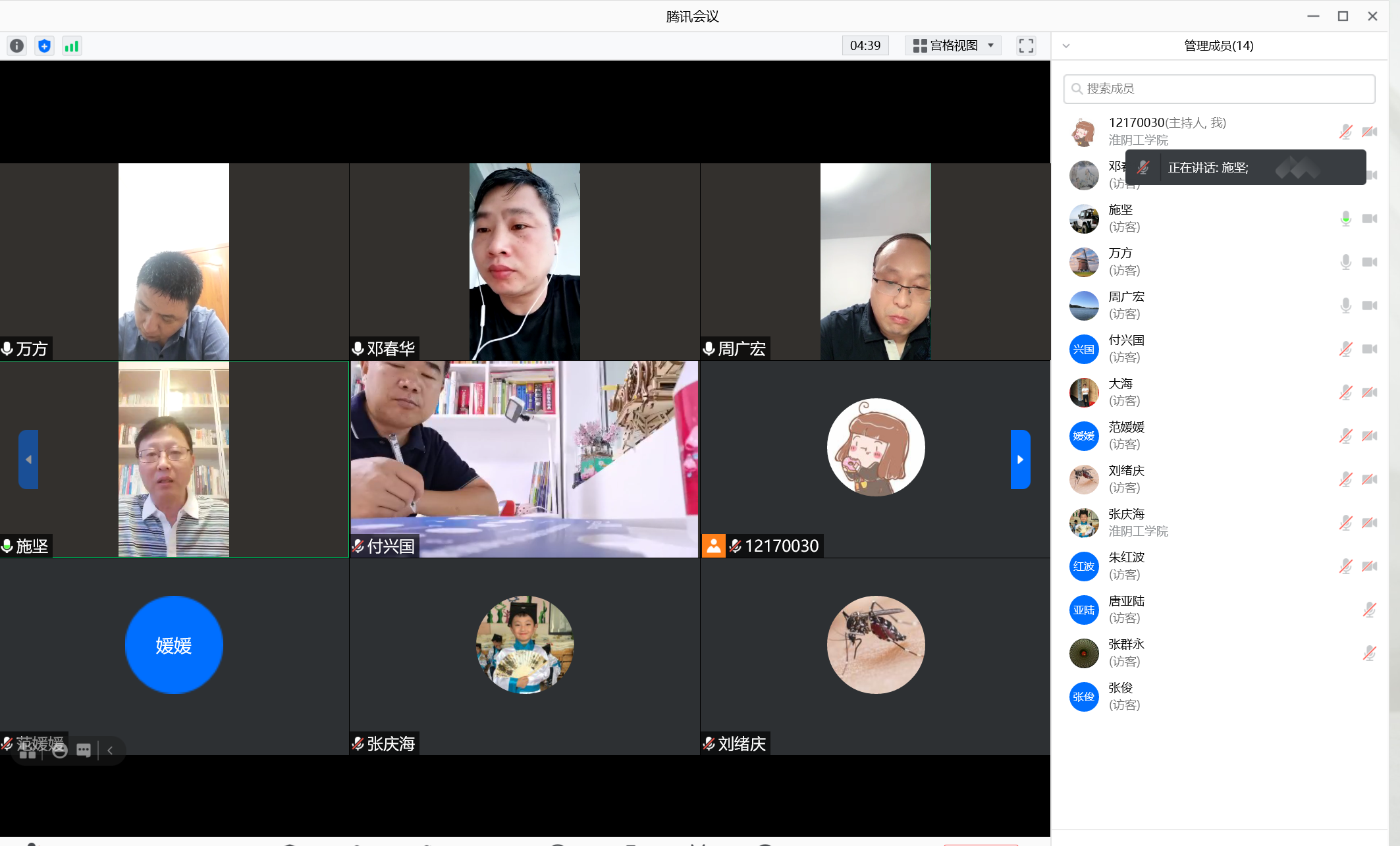Check the green network signal icon
The width and height of the screenshot is (1400, 846).
coord(71,45)
